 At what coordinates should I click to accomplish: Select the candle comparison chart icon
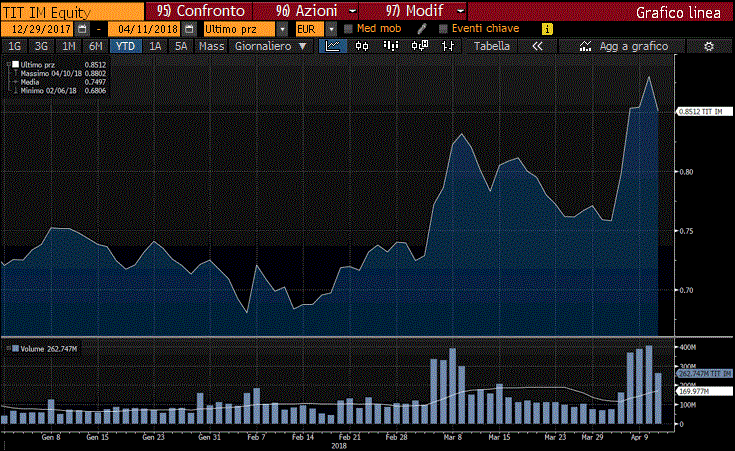[x=420, y=46]
